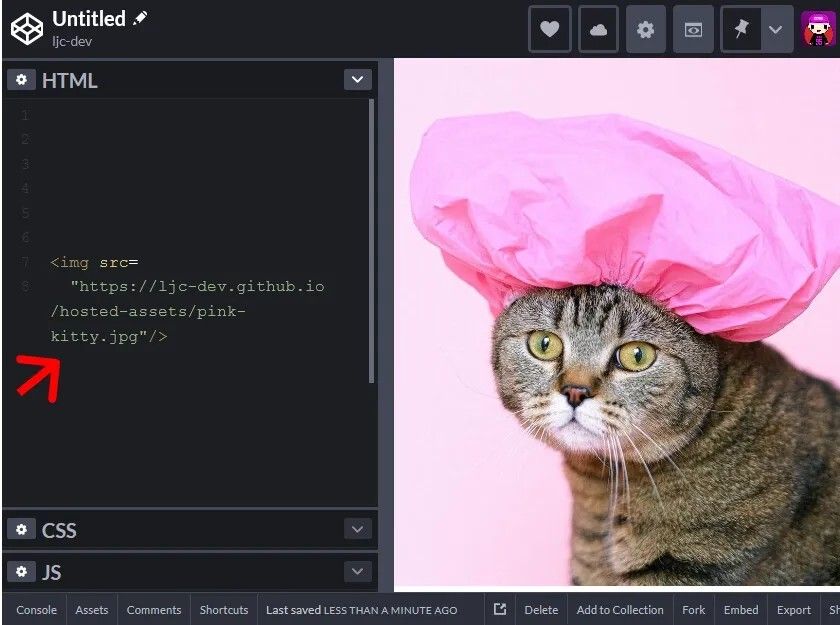The image size is (840, 625).
Task: Click the change view layout icon
Action: tap(693, 29)
